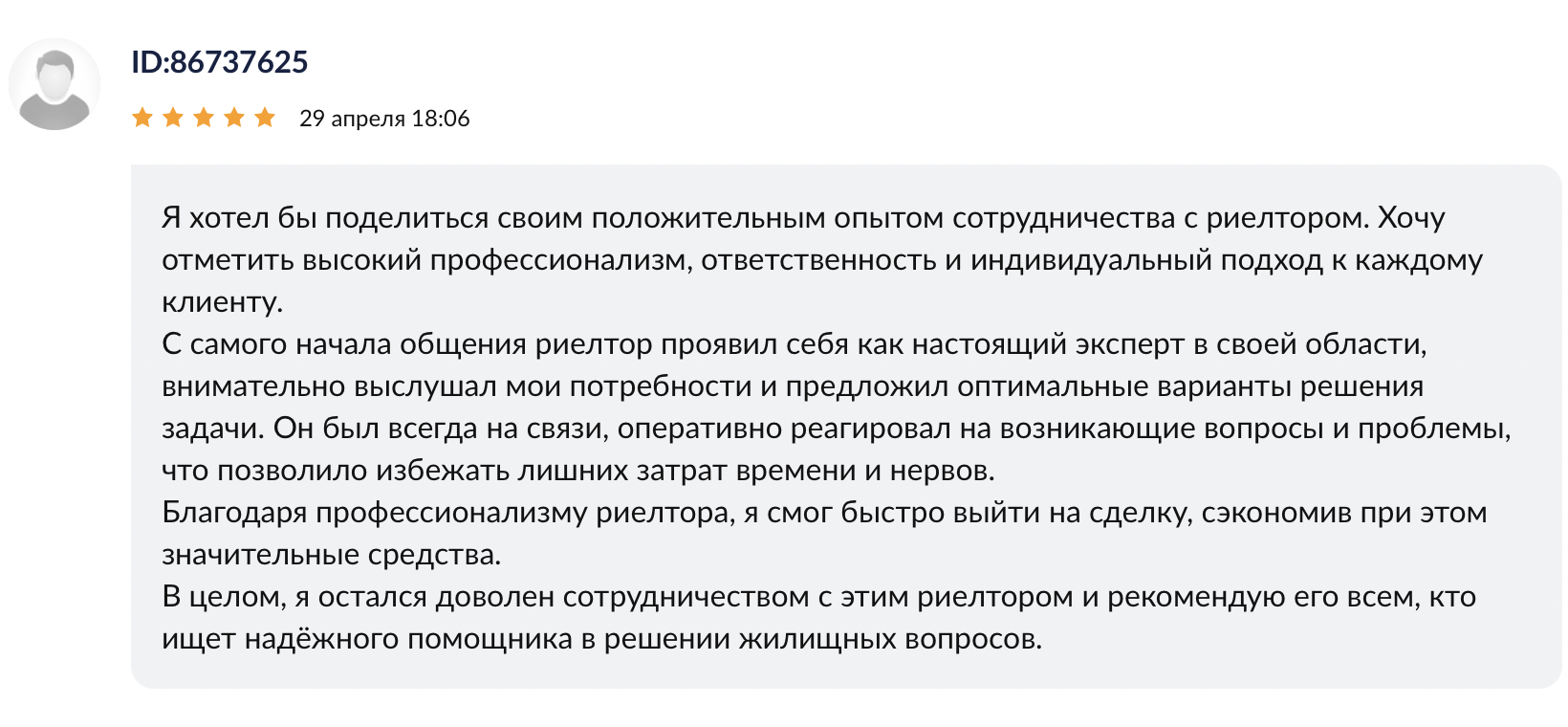The width and height of the screenshot is (1568, 727).
Task: Click the line starting with "задачи. Он был всегда"
Action: coord(837,429)
